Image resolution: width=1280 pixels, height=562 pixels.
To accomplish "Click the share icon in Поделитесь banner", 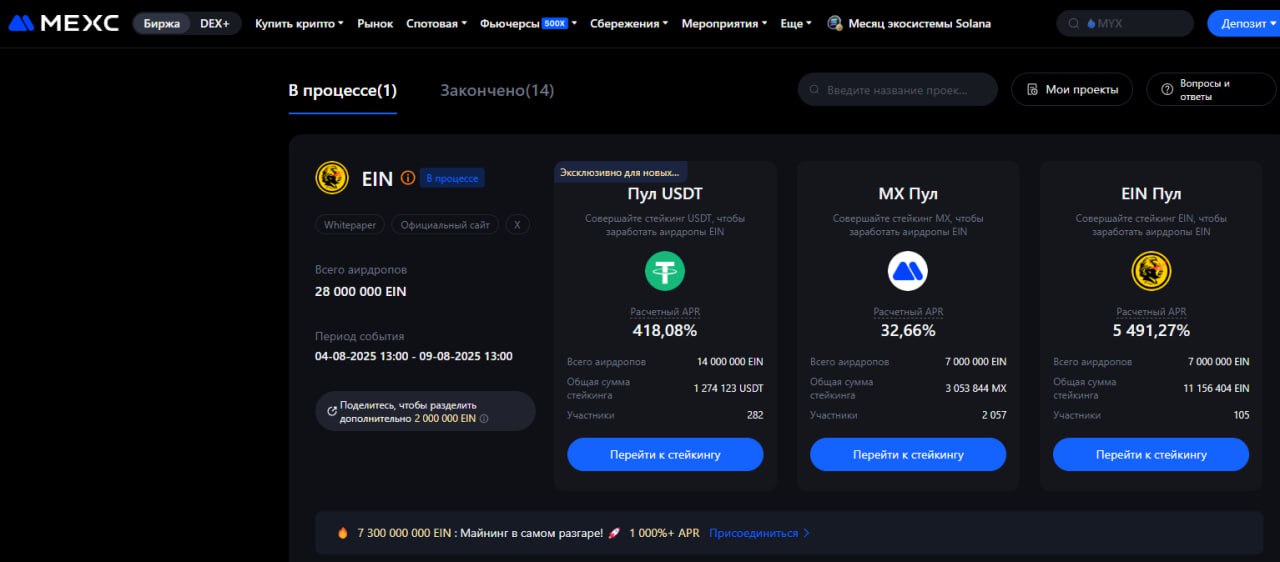I will (x=332, y=411).
